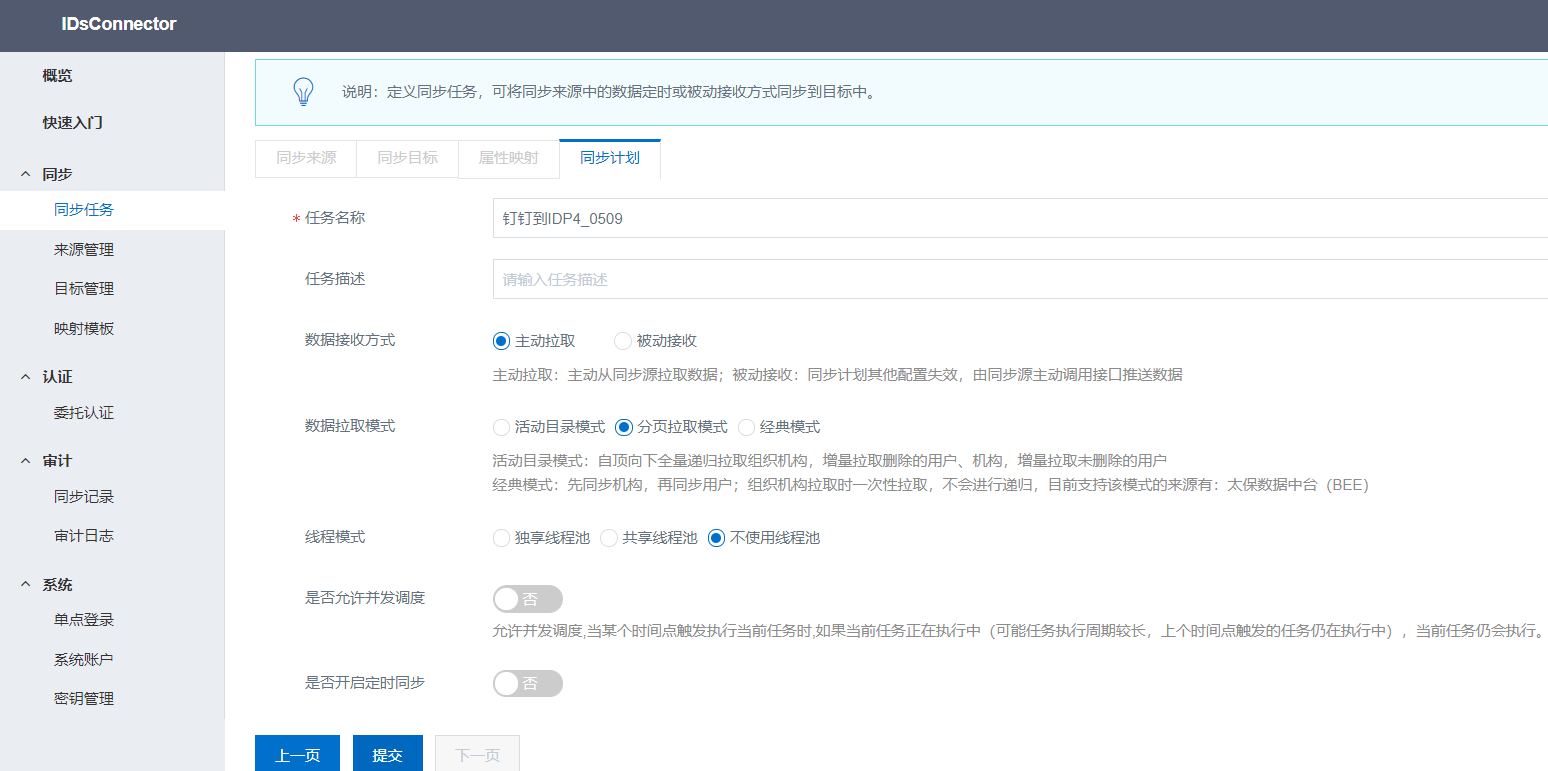Switch to the 同步计划 tab
The image size is (1548, 771).
pos(610,158)
